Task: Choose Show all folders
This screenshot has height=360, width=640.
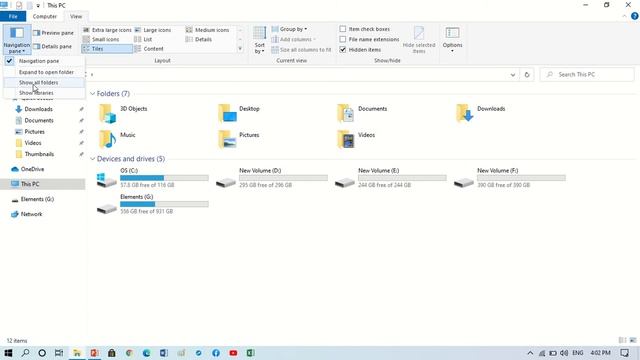Action: click(44, 82)
